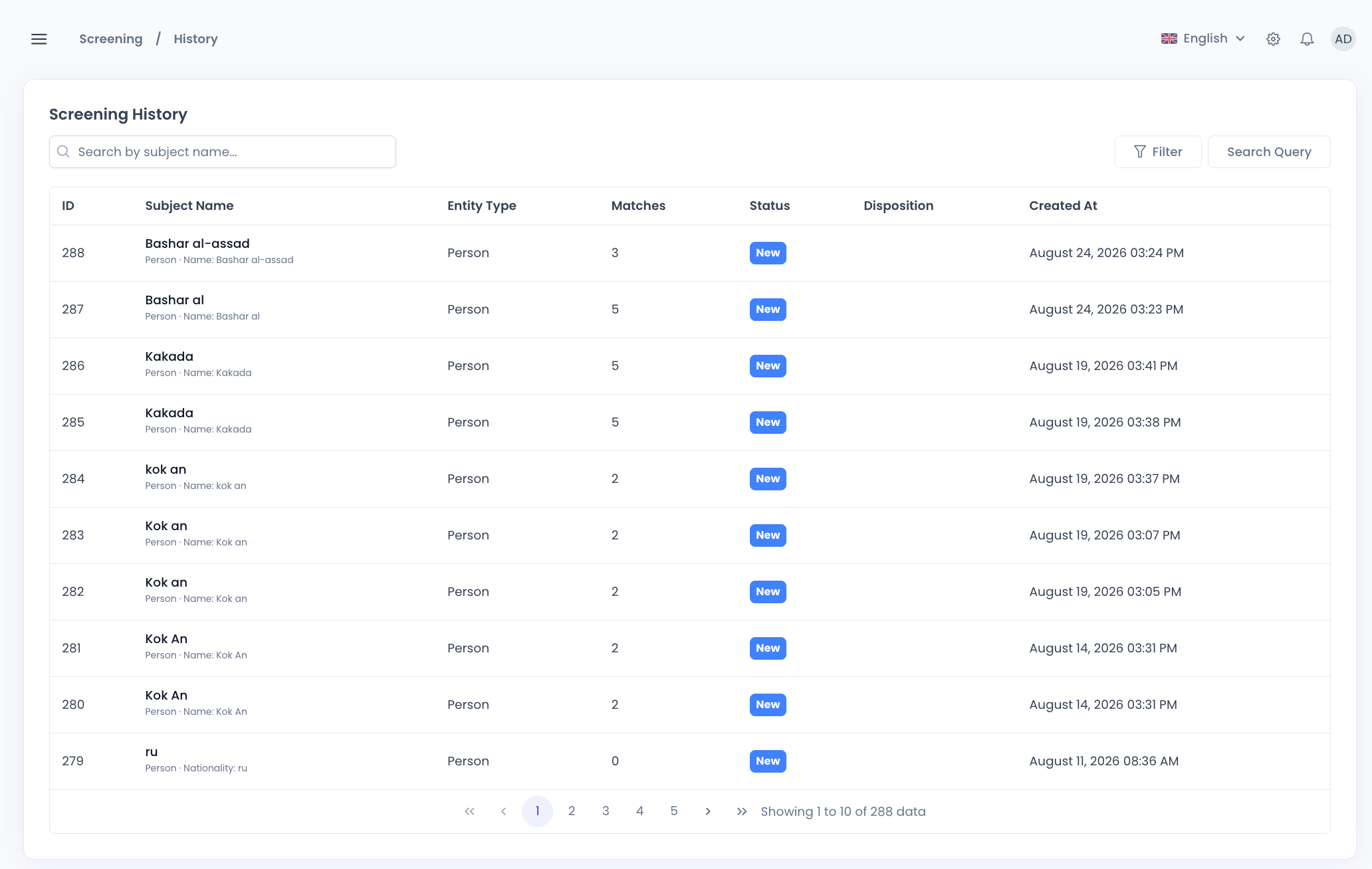The width and height of the screenshot is (1372, 869).
Task: Click row ID 283
Action: click(x=73, y=535)
